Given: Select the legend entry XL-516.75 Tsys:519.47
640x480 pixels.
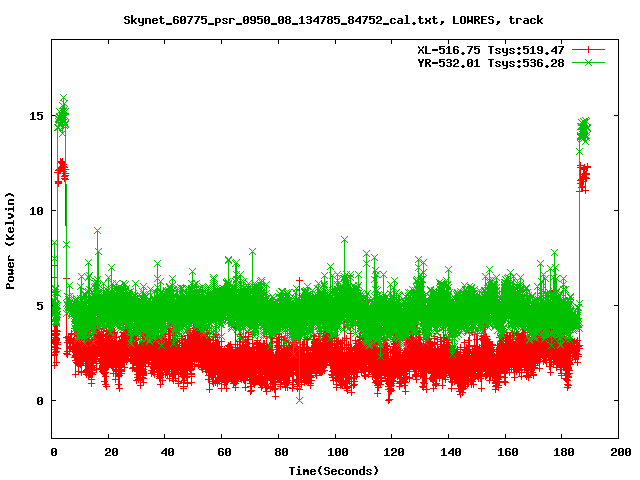Looking at the screenshot, I should pyautogui.click(x=490, y=50).
